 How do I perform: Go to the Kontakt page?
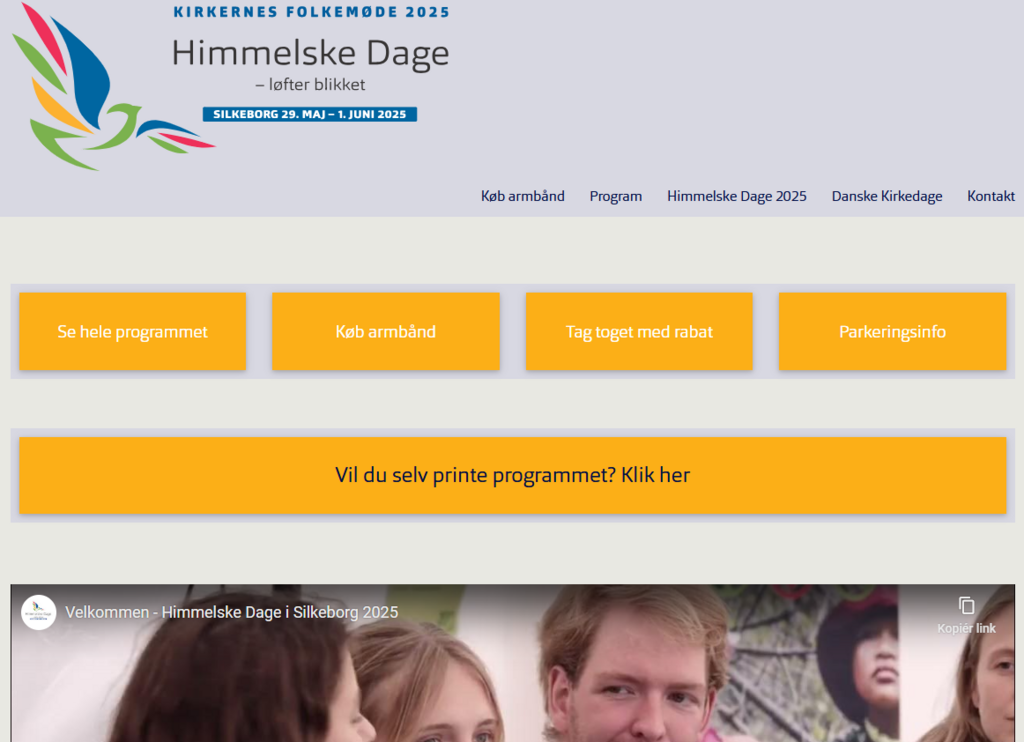991,196
